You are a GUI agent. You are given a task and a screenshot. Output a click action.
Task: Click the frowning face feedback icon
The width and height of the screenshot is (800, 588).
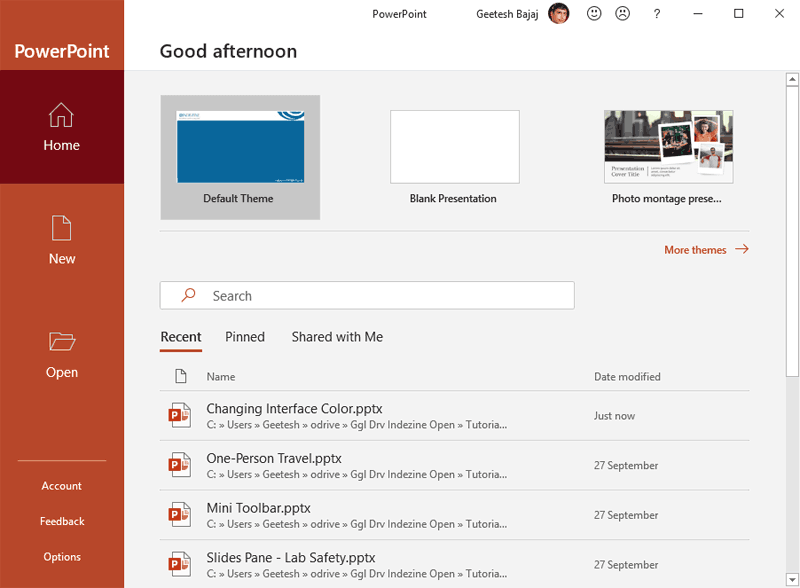622,14
